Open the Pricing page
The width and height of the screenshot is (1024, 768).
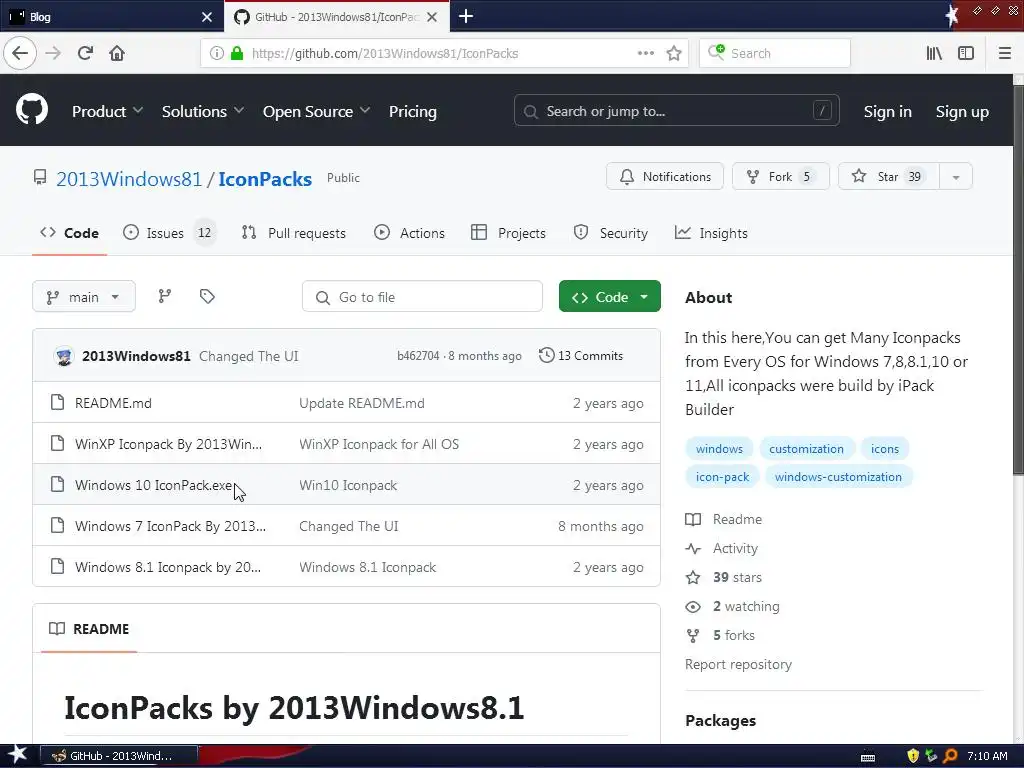tap(413, 111)
